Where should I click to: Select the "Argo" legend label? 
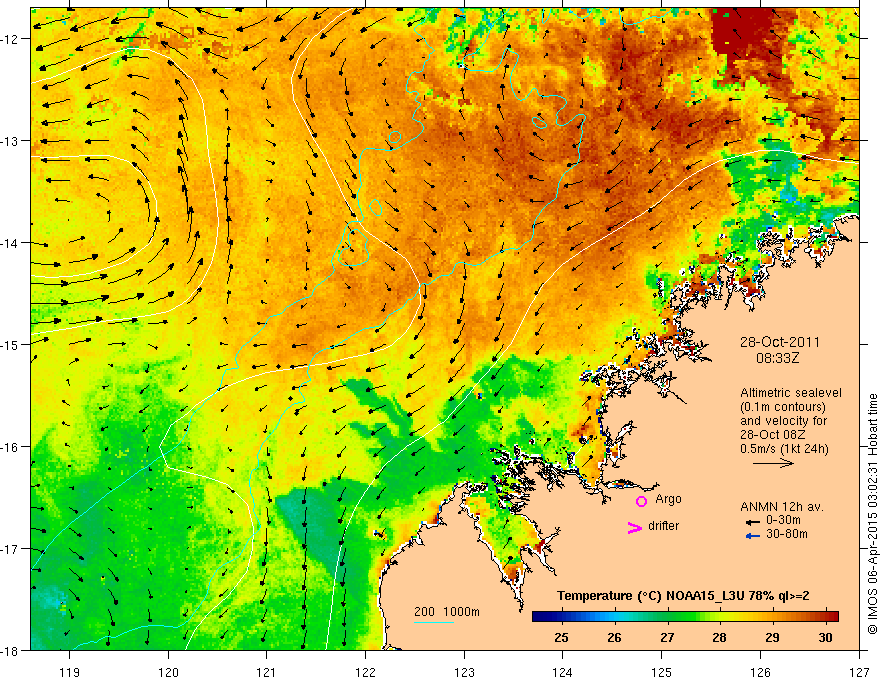tap(668, 499)
